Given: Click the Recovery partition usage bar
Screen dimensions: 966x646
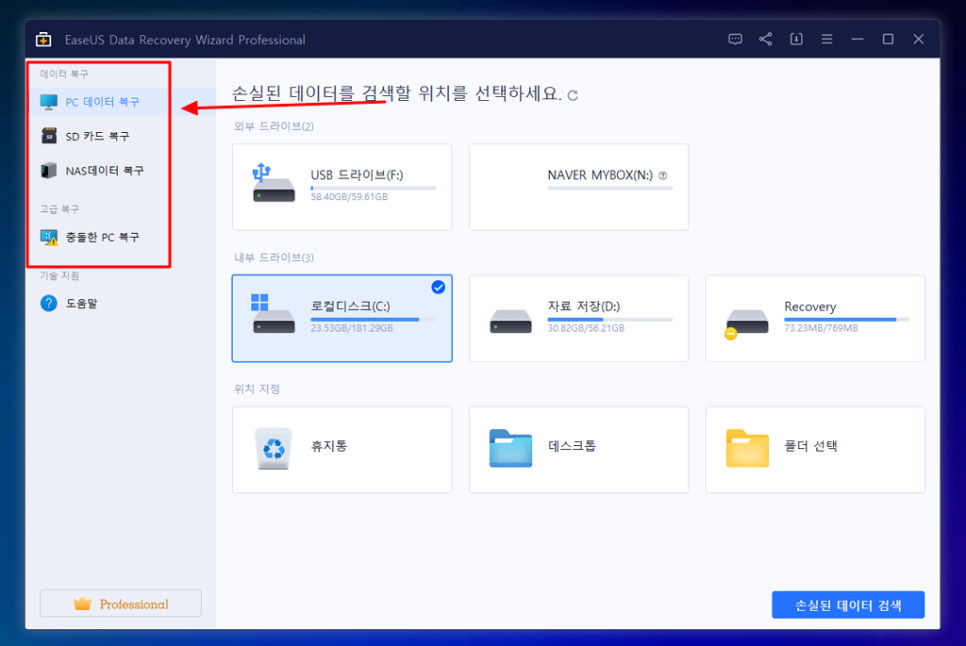Looking at the screenshot, I should coord(846,320).
